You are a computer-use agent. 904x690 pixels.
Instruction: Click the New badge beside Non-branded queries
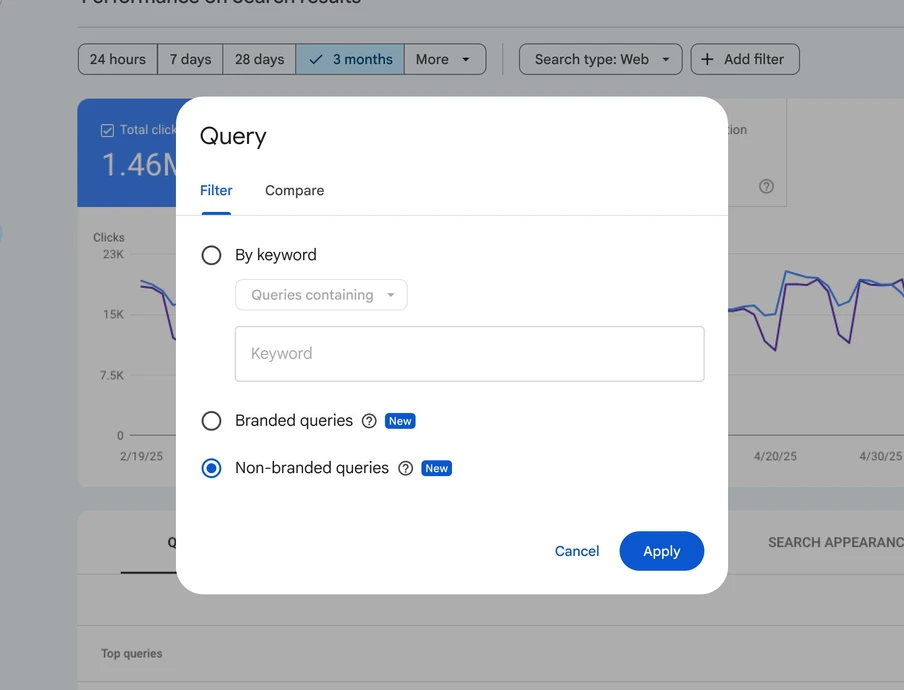coord(436,468)
